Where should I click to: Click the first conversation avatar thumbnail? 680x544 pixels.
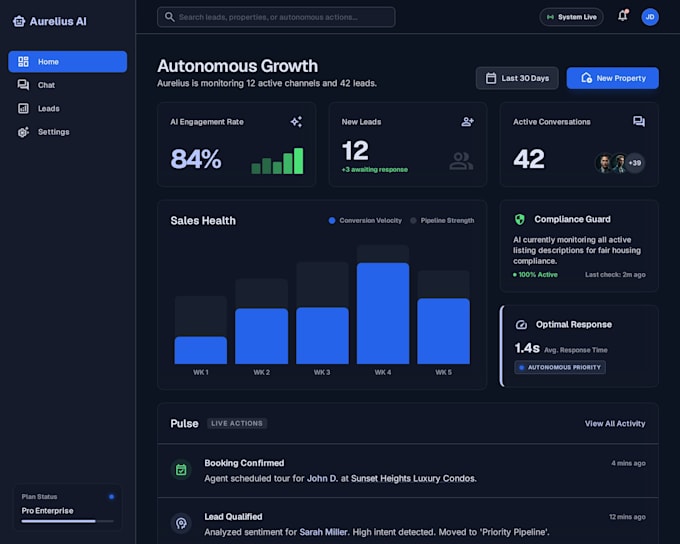tap(603, 163)
